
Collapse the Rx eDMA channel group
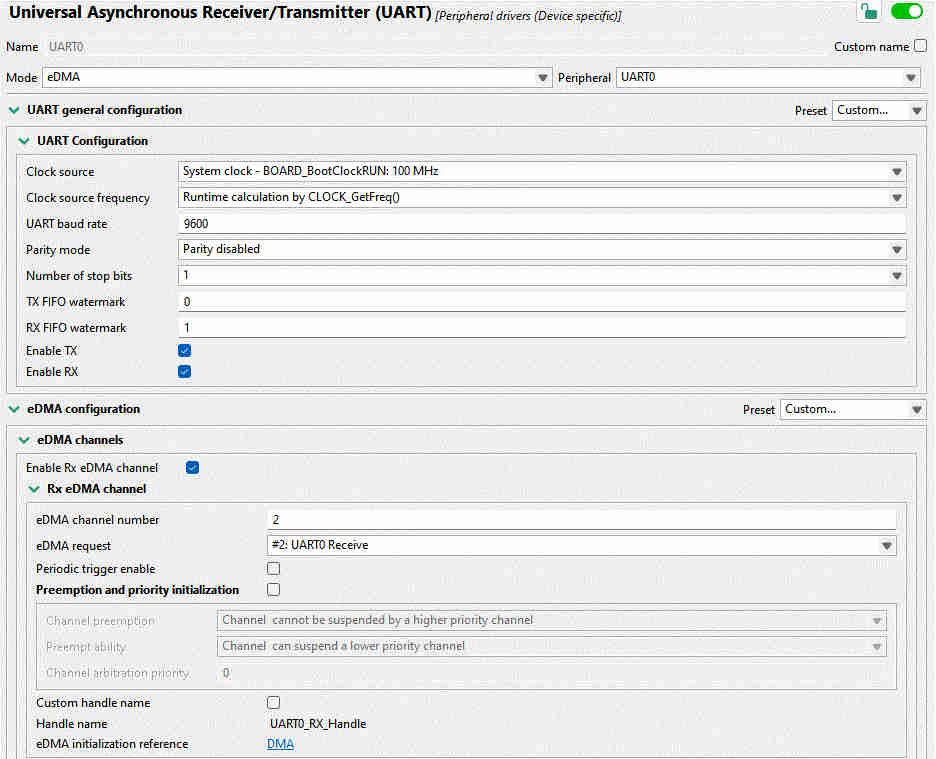(34, 489)
